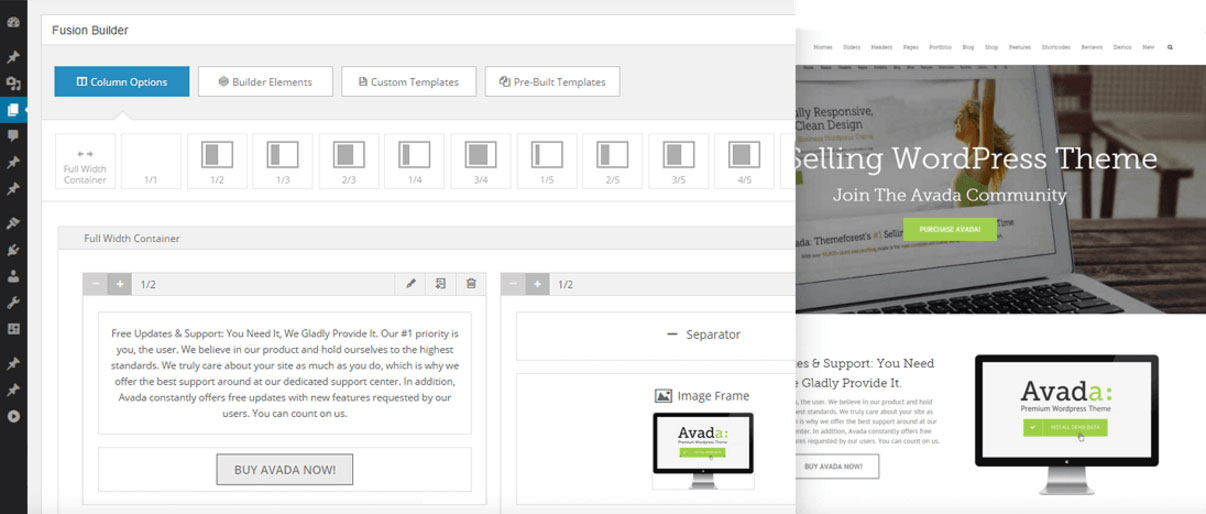Insert a 1/2 column from Column Options
Image resolution: width=1206 pixels, height=514 pixels.
217,161
